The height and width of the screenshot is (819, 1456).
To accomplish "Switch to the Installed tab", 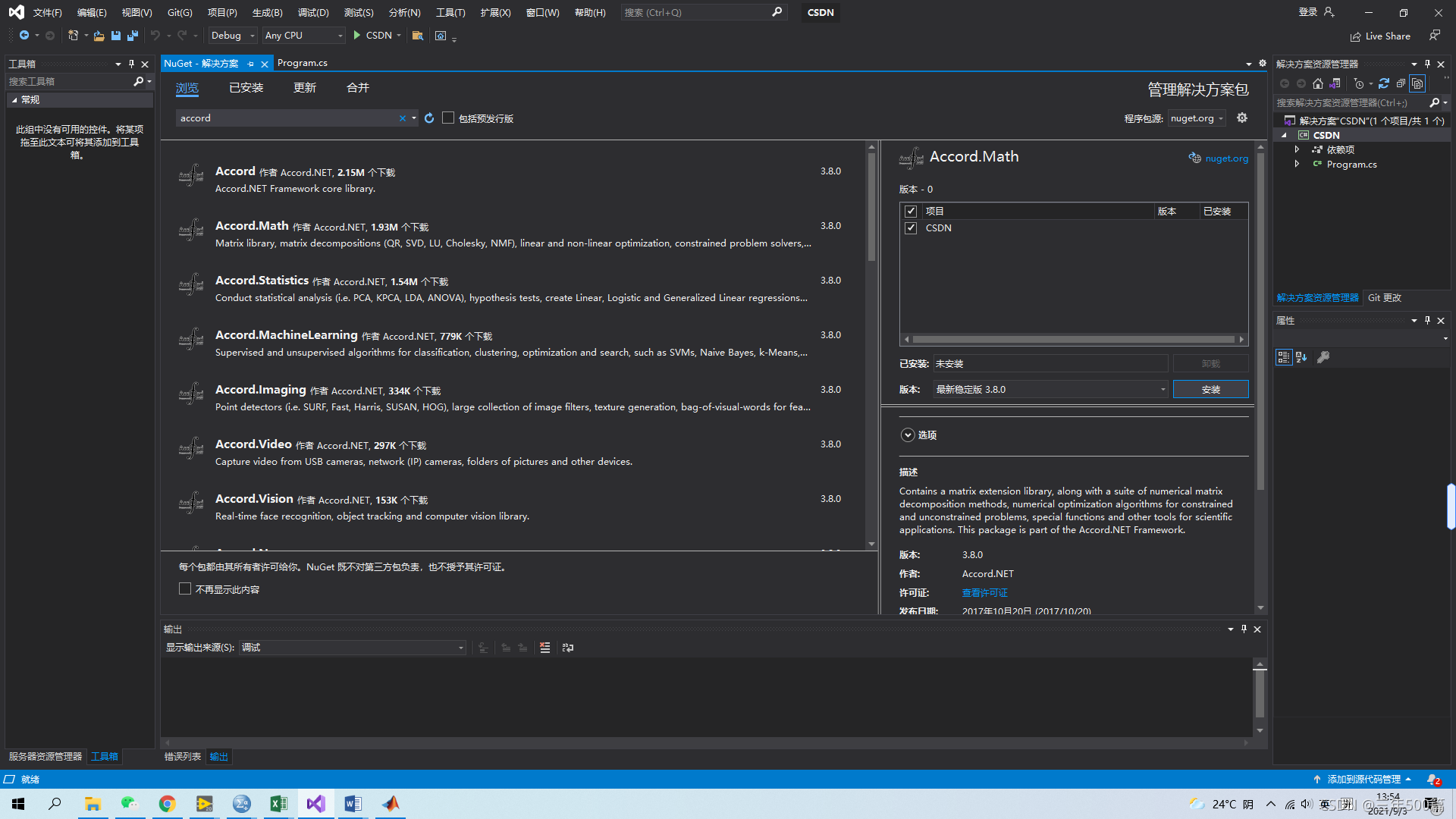I will 246,88.
